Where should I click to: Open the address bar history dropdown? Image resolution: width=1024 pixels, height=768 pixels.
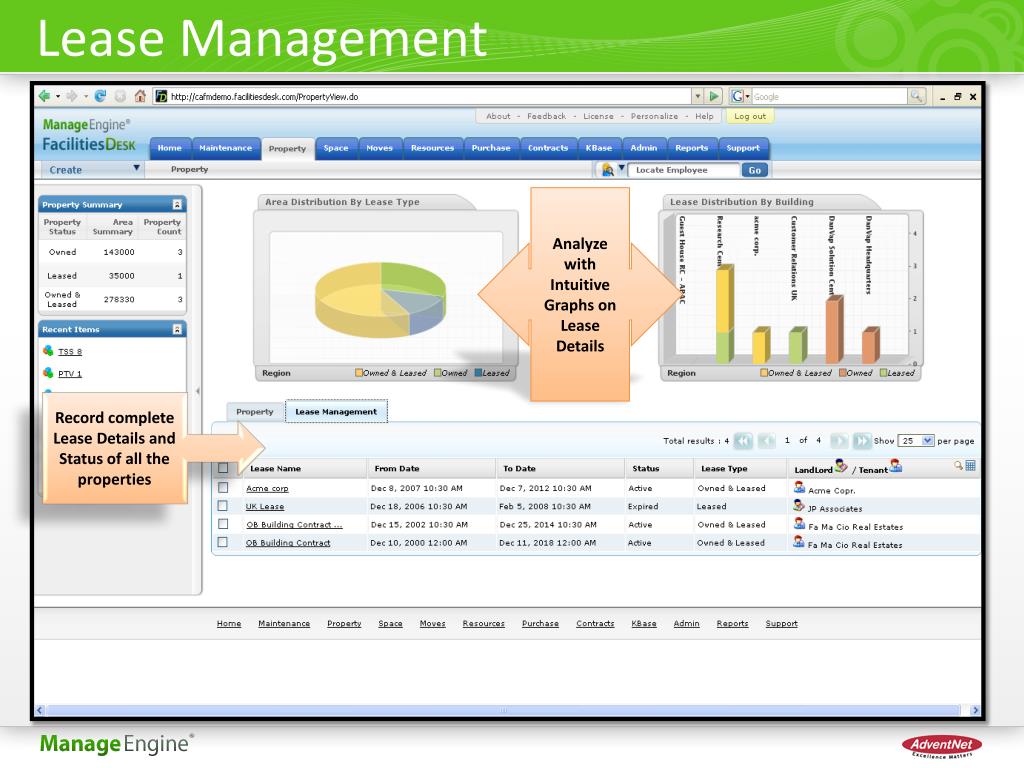[x=698, y=96]
